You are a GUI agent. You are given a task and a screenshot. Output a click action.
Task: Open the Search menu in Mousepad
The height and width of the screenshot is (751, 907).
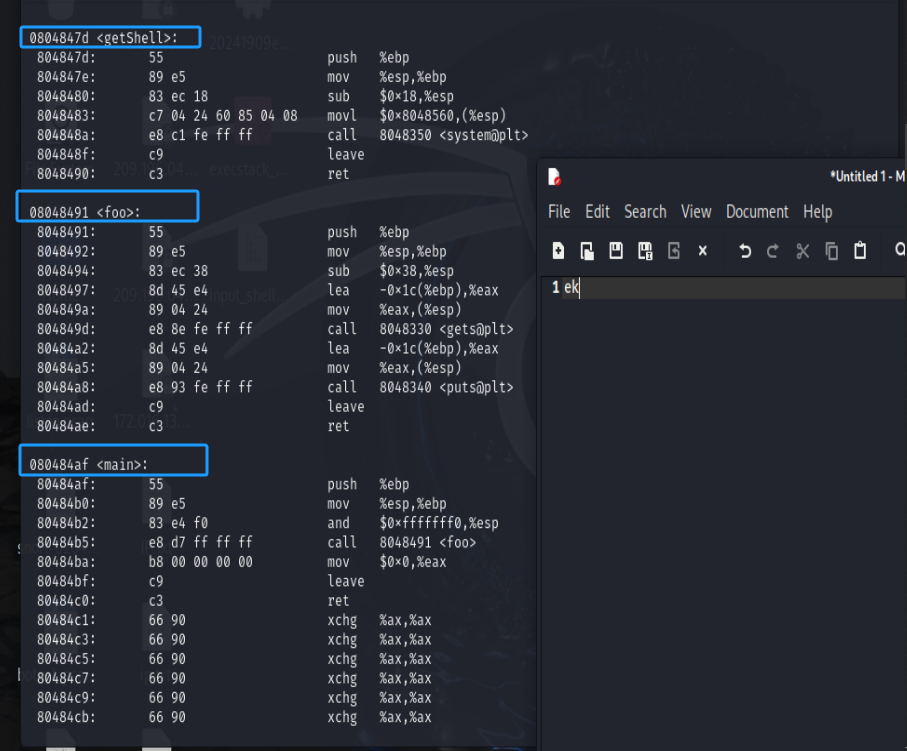coord(645,212)
